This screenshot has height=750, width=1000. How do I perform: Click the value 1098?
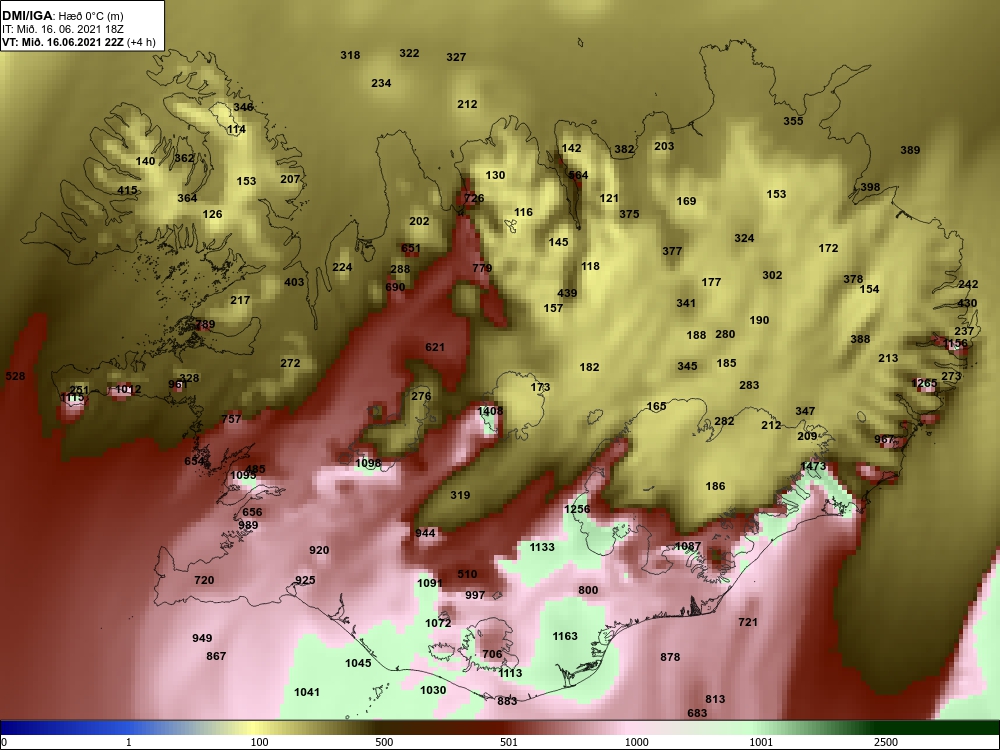point(368,463)
